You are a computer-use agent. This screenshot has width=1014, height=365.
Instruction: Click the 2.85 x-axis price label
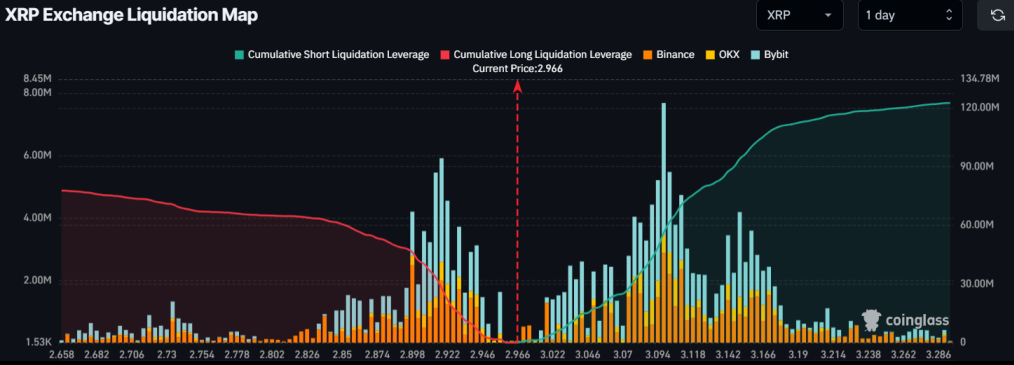[x=342, y=355]
